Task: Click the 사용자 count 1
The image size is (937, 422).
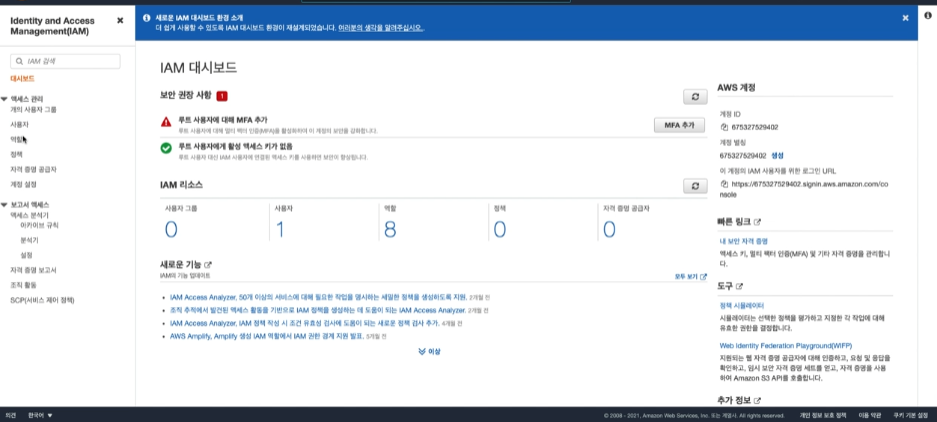Action: tap(280, 230)
